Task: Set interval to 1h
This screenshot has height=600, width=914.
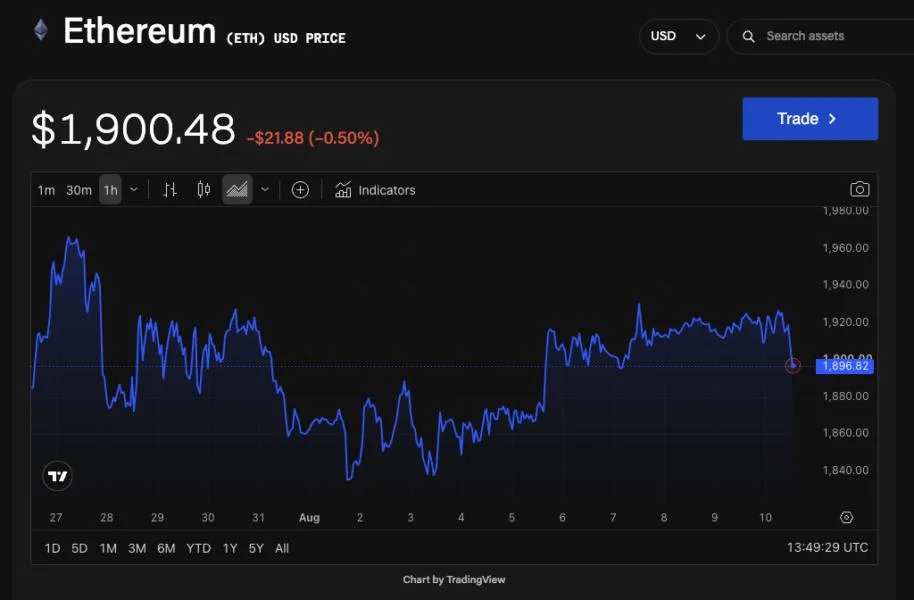Action: pyautogui.click(x=110, y=190)
